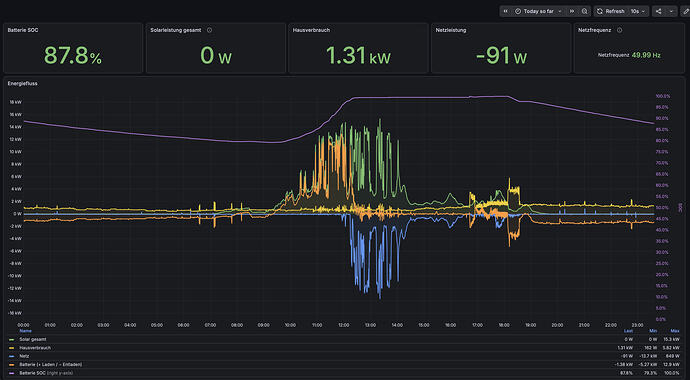Toggle Batterie (+ Laden / − Entladen) legend series
The image size is (690, 380).
tap(51, 364)
